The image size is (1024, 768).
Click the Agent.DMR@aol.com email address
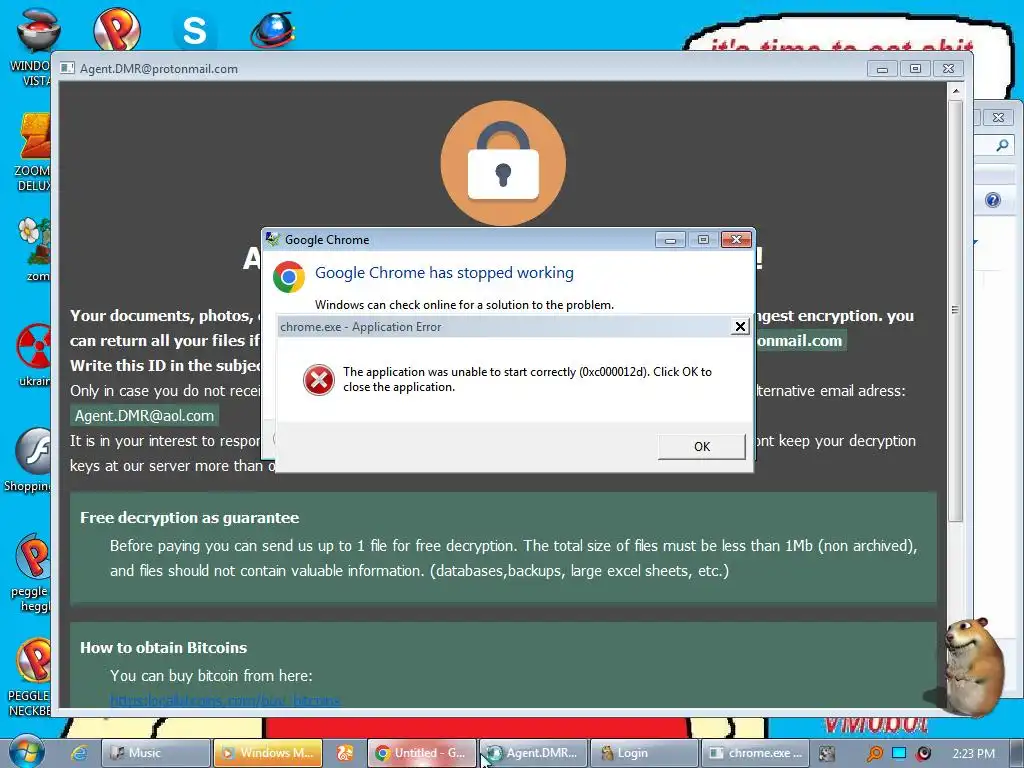coord(144,416)
